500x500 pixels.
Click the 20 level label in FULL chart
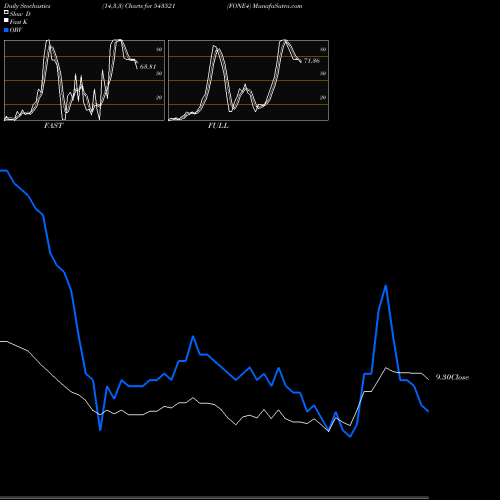pyautogui.click(x=323, y=97)
